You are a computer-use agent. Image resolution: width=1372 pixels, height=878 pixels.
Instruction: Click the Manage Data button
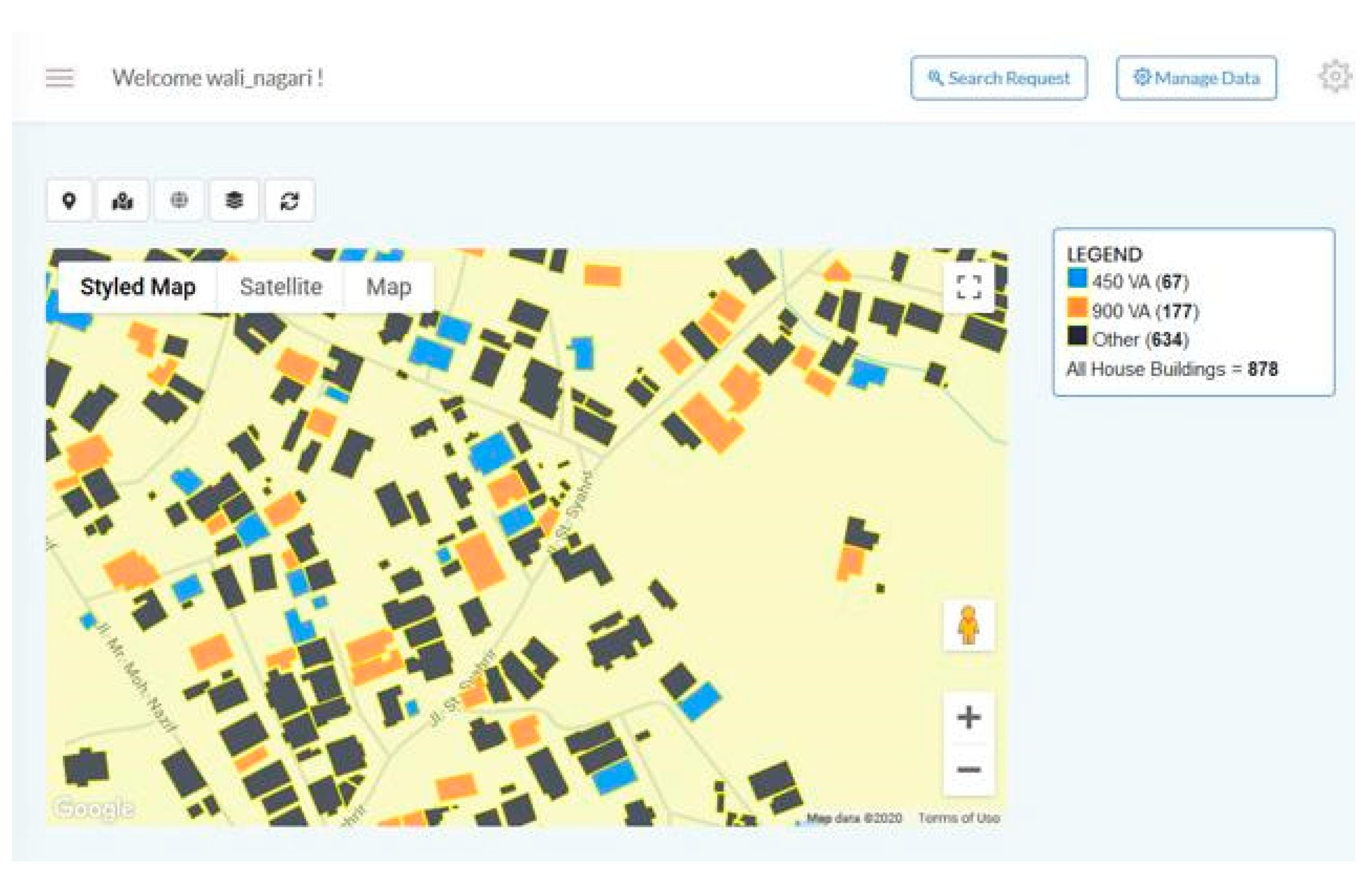[1197, 78]
